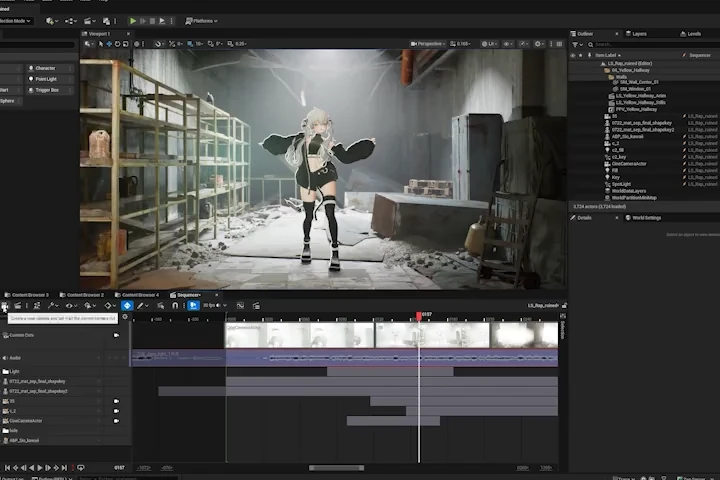Click the red playhead marker at frame 0157
Viewport: 720px width, 480px height.
click(419, 315)
